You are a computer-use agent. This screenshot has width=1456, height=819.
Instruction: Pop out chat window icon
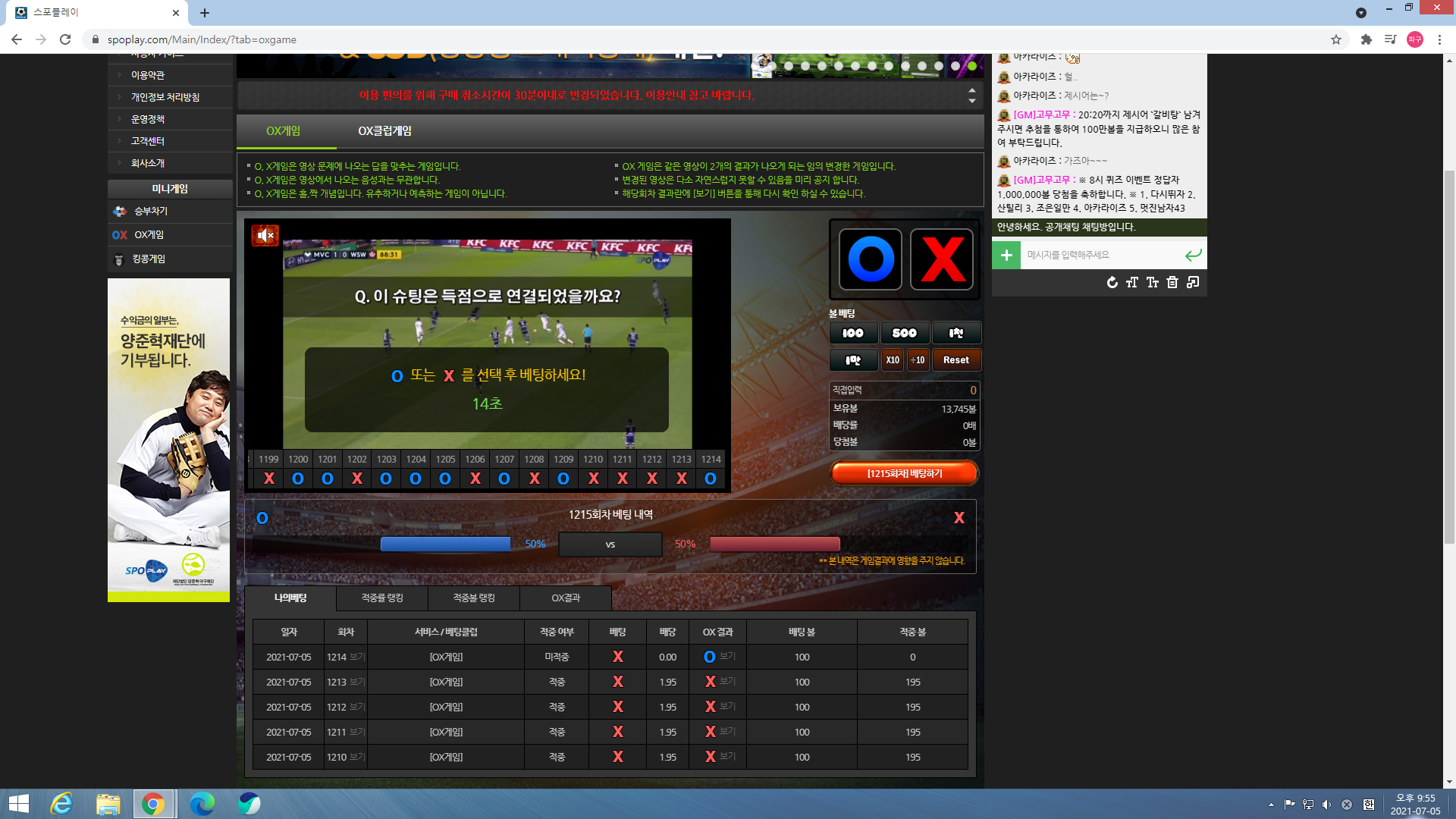[1193, 282]
